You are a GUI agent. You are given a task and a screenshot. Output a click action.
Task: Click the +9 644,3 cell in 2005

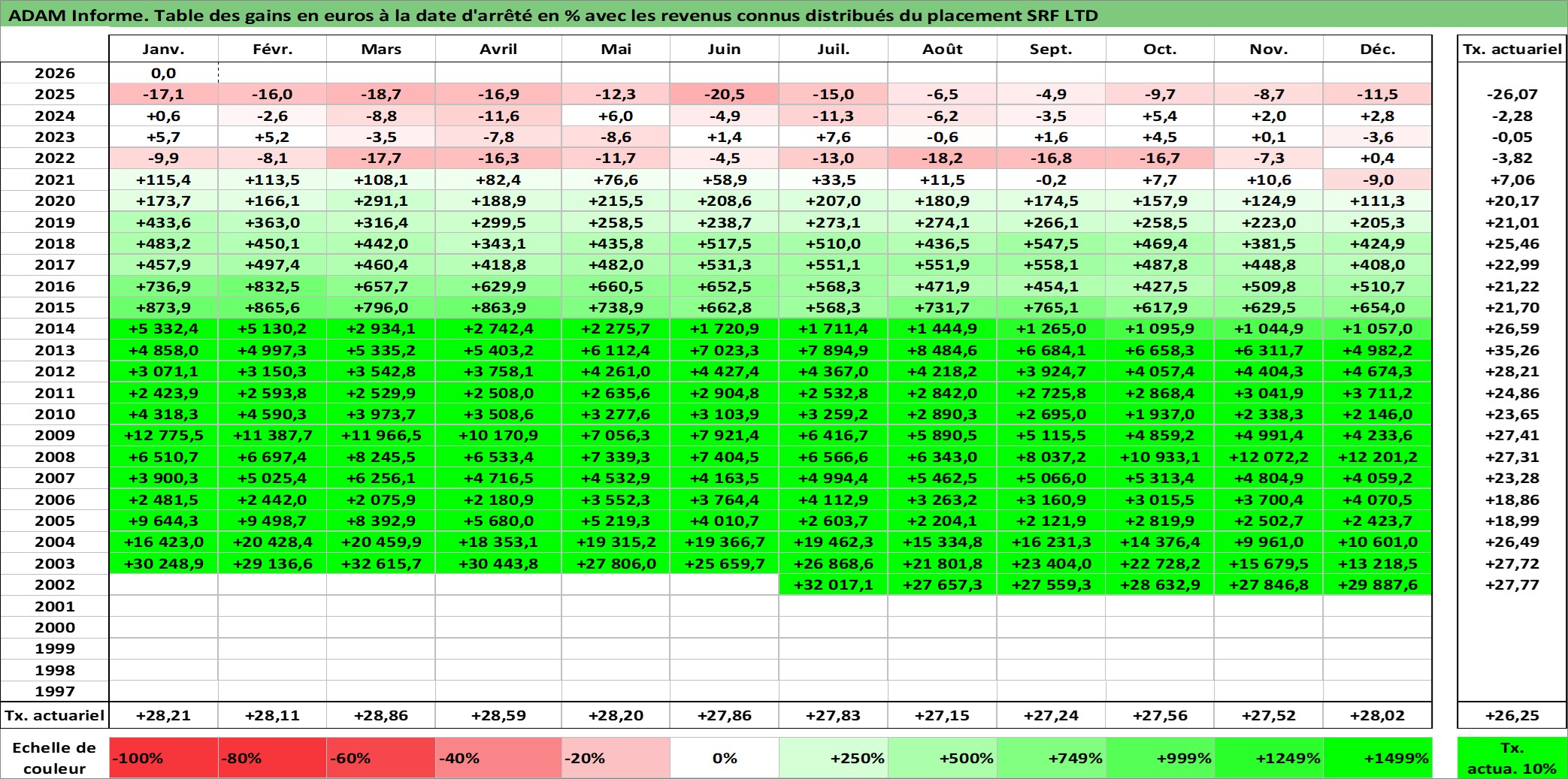(163, 521)
